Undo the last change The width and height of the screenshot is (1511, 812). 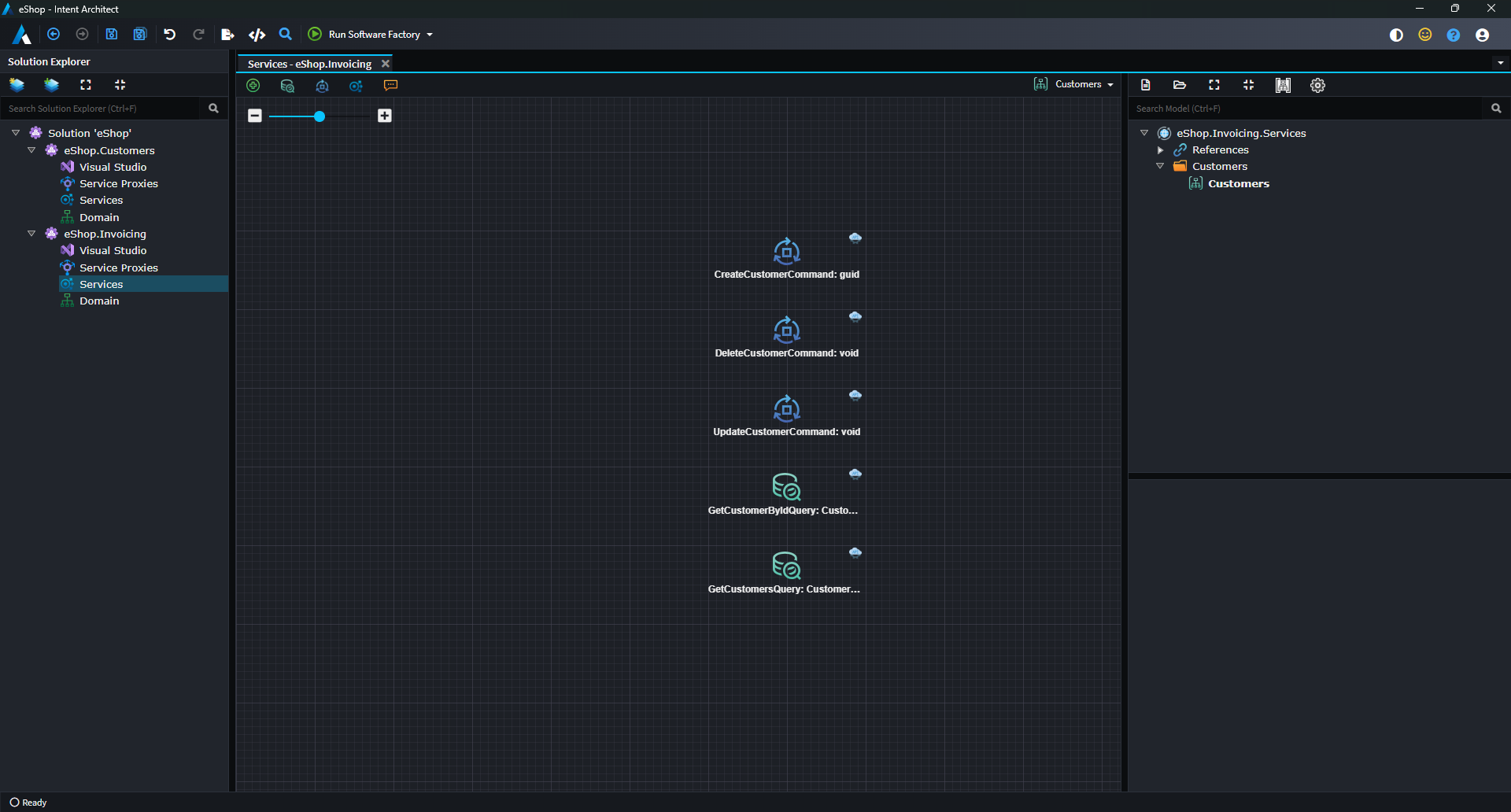tap(169, 35)
